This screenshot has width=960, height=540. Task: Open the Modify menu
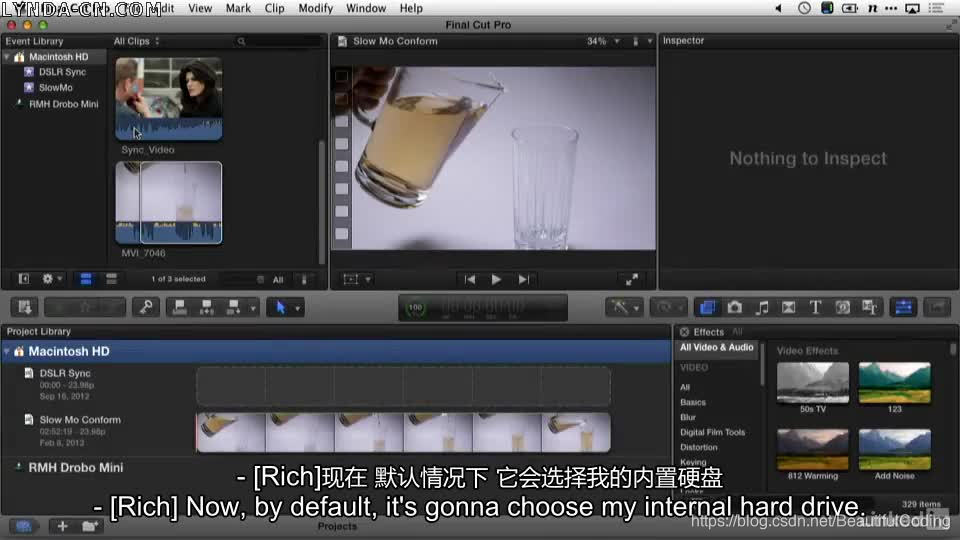pos(315,9)
